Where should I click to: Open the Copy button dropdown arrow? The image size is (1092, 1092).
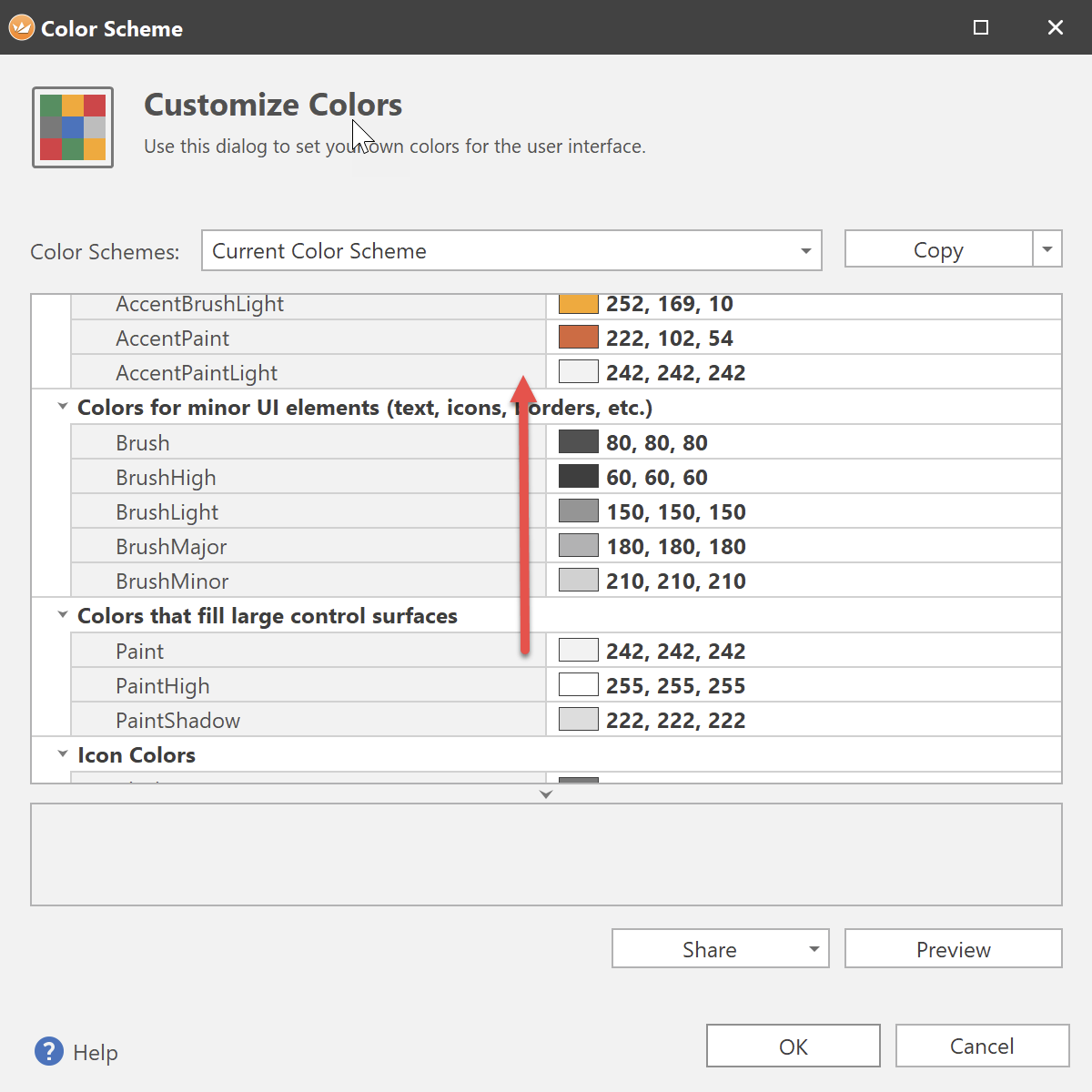(1047, 249)
